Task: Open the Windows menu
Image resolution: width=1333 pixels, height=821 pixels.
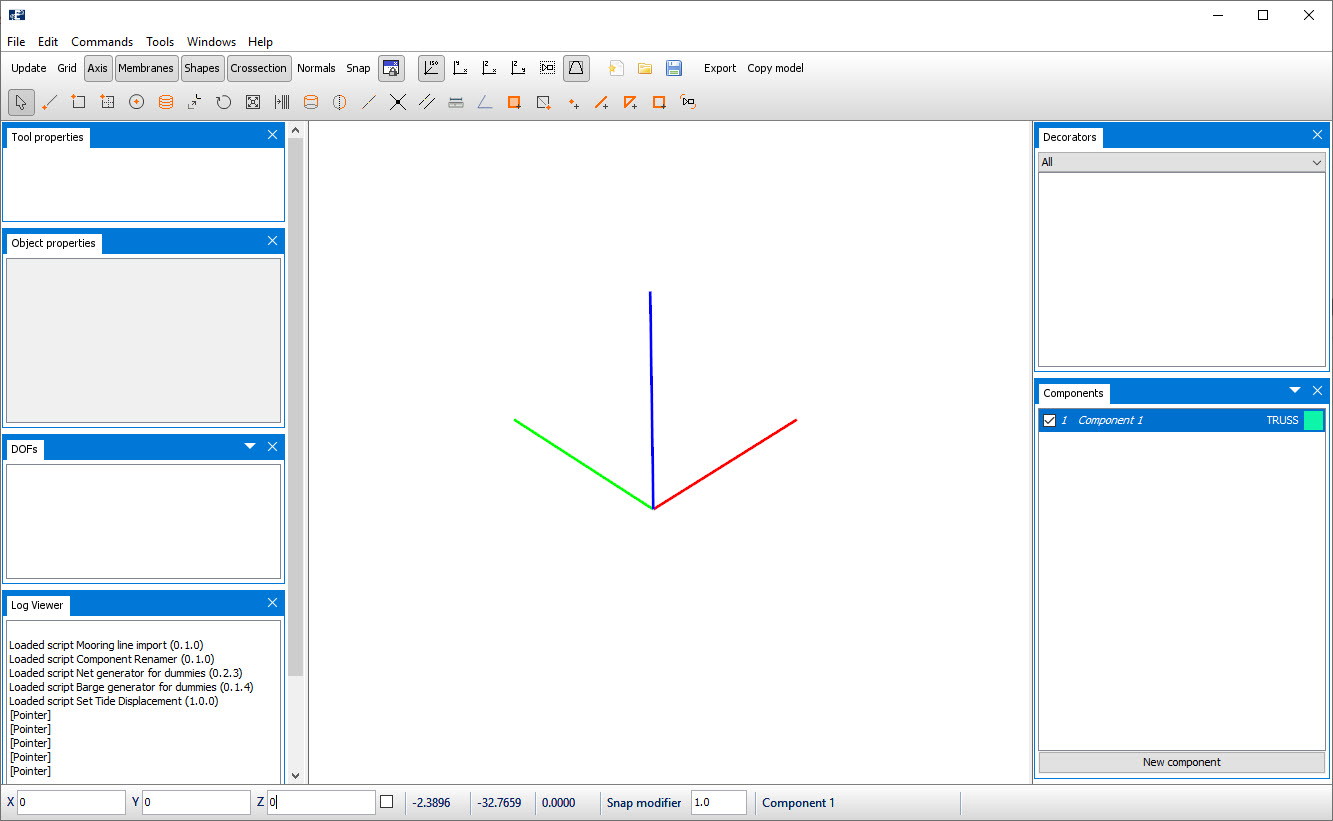Action: [x=212, y=42]
